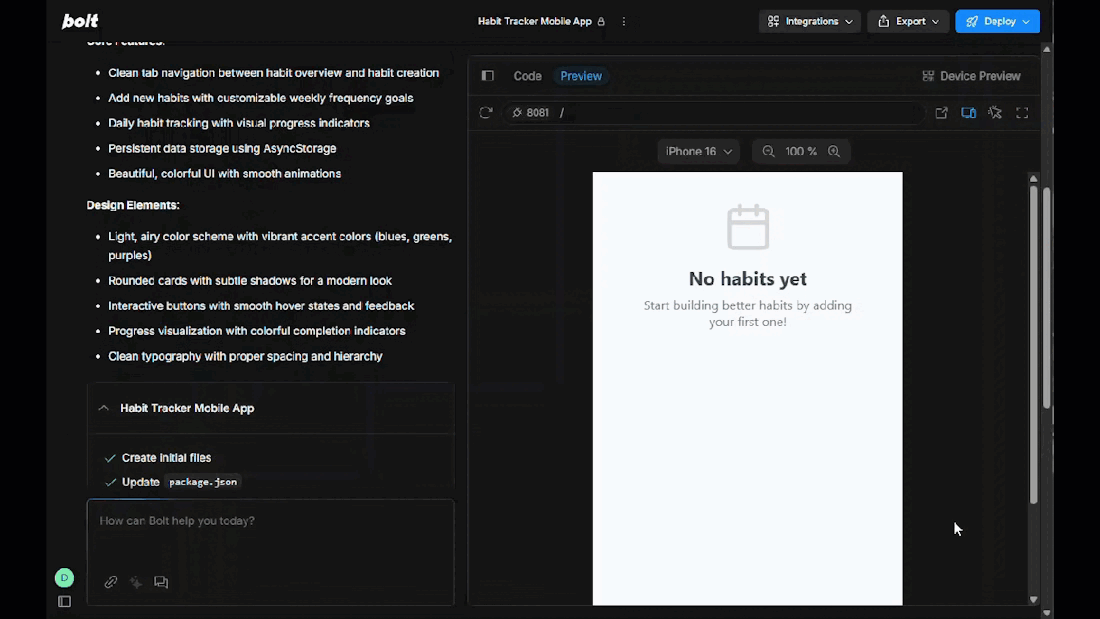1100x619 pixels.
Task: Click 'Persistent data storage using AsyncStorage' bullet
Action: [x=222, y=148]
